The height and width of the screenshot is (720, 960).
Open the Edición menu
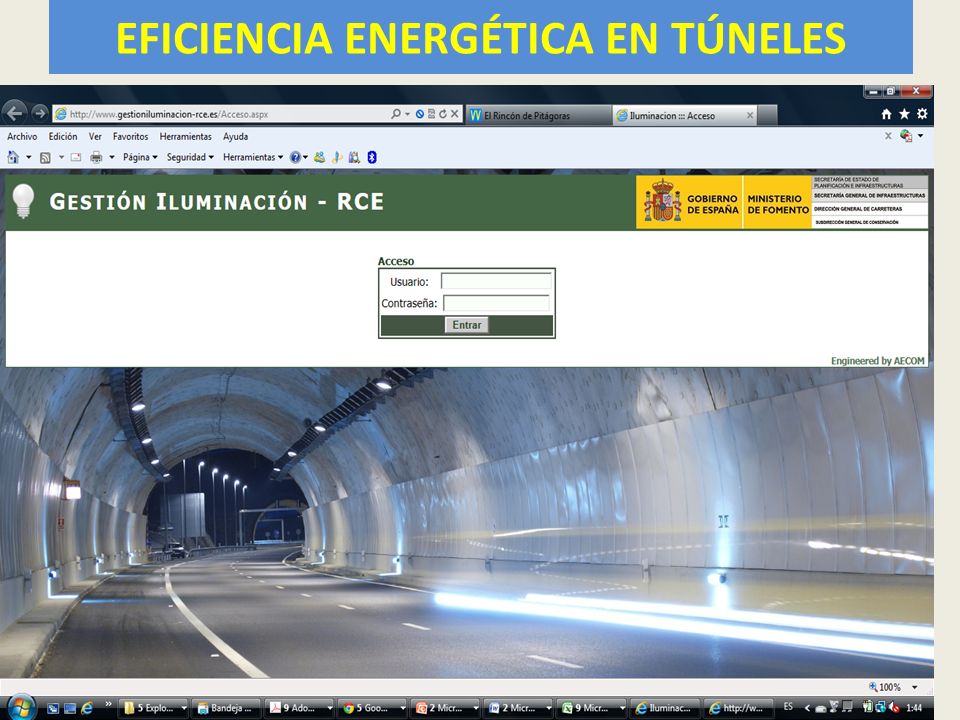point(63,137)
